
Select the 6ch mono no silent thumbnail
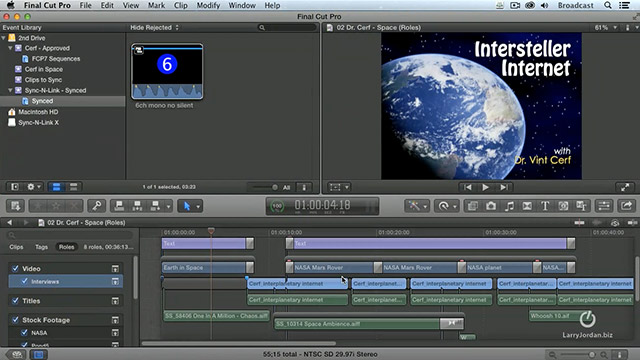tap(167, 71)
